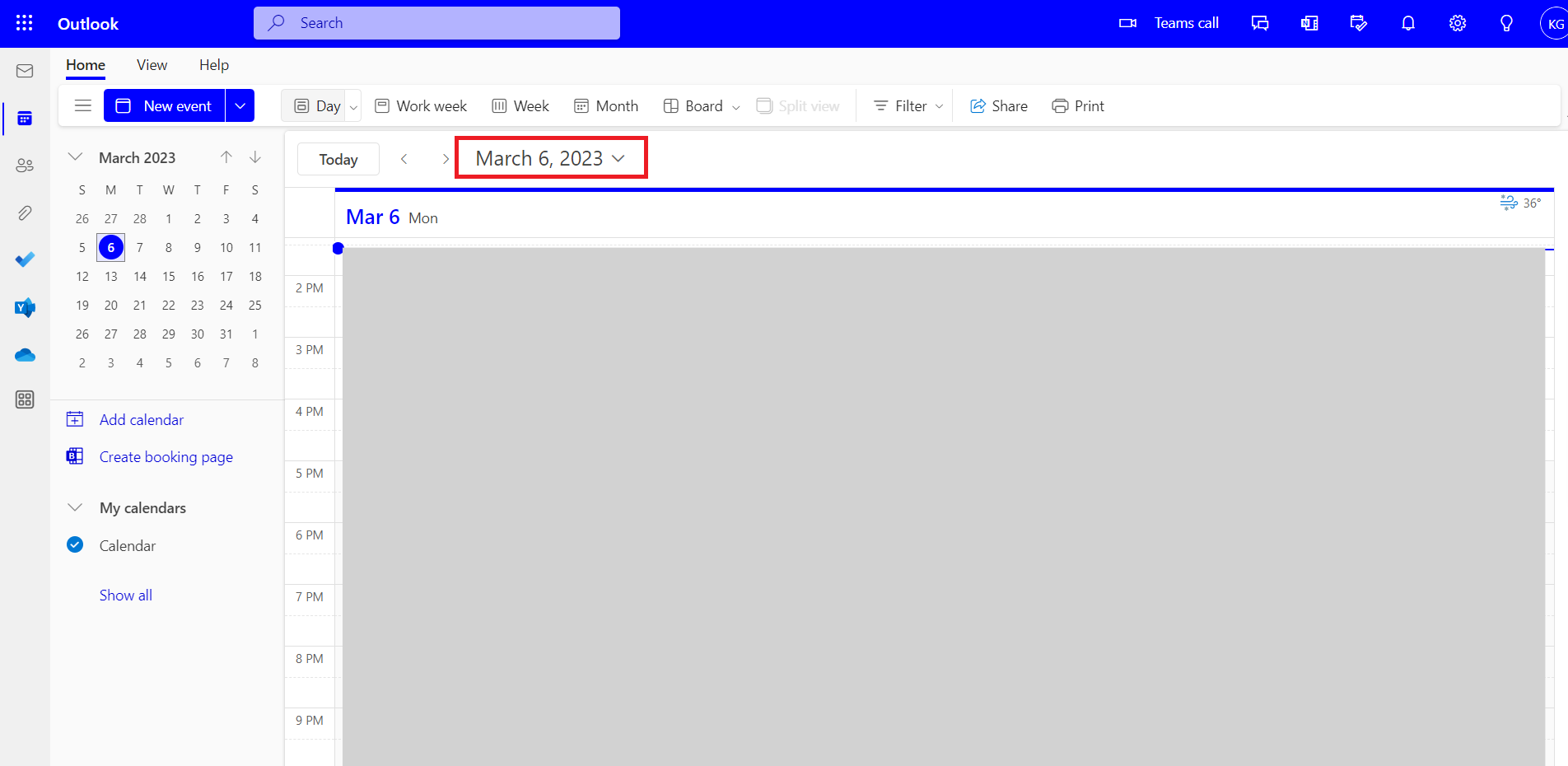Share the calendar

(x=999, y=105)
